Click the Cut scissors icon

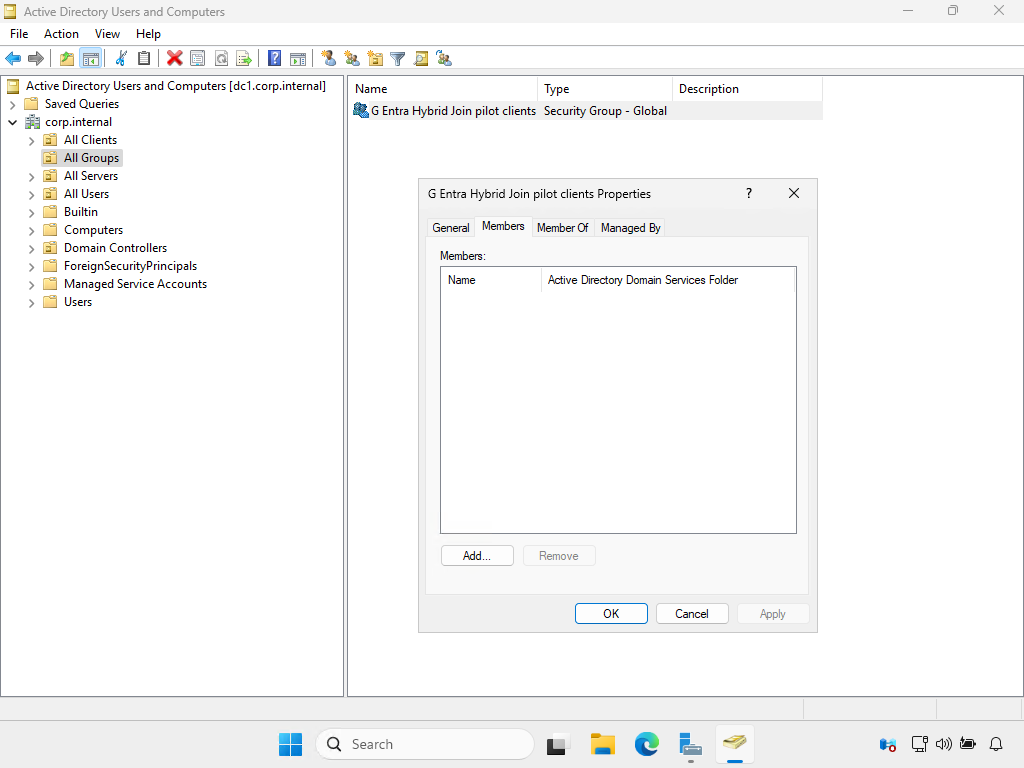point(121,59)
